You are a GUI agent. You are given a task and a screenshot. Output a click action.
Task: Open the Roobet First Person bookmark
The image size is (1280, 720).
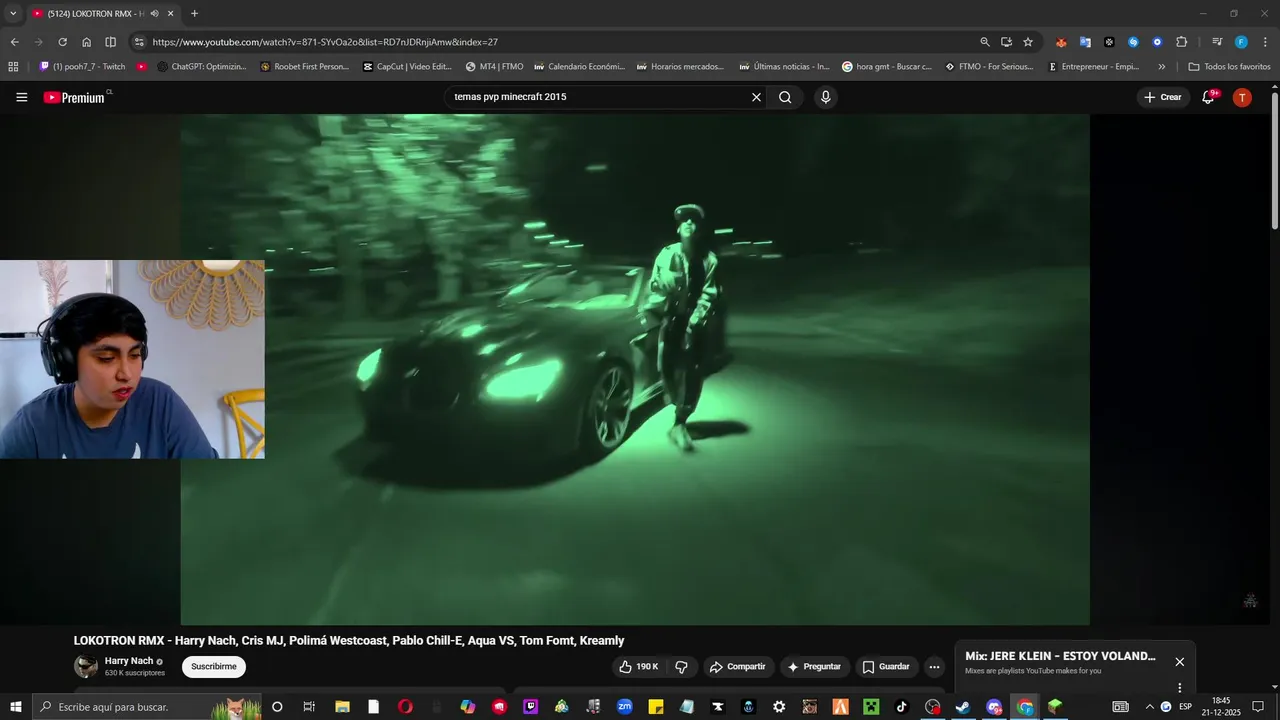coord(305,67)
